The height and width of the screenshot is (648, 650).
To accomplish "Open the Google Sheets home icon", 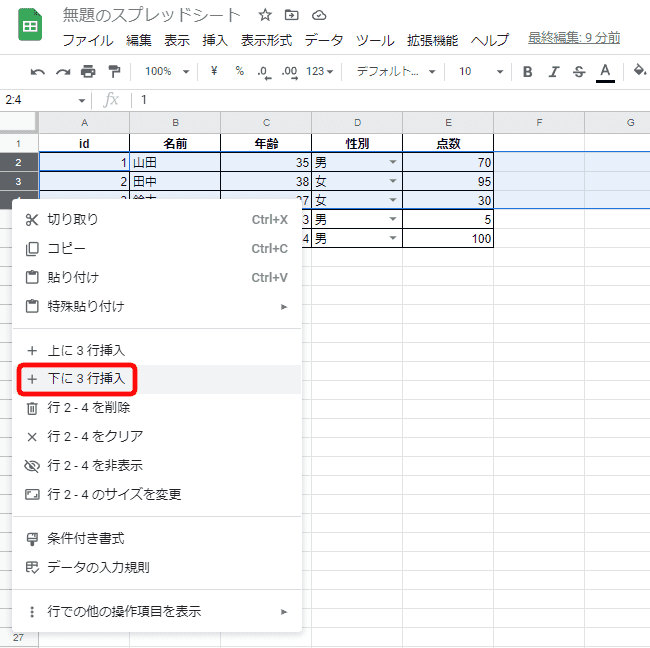I will coord(30,25).
